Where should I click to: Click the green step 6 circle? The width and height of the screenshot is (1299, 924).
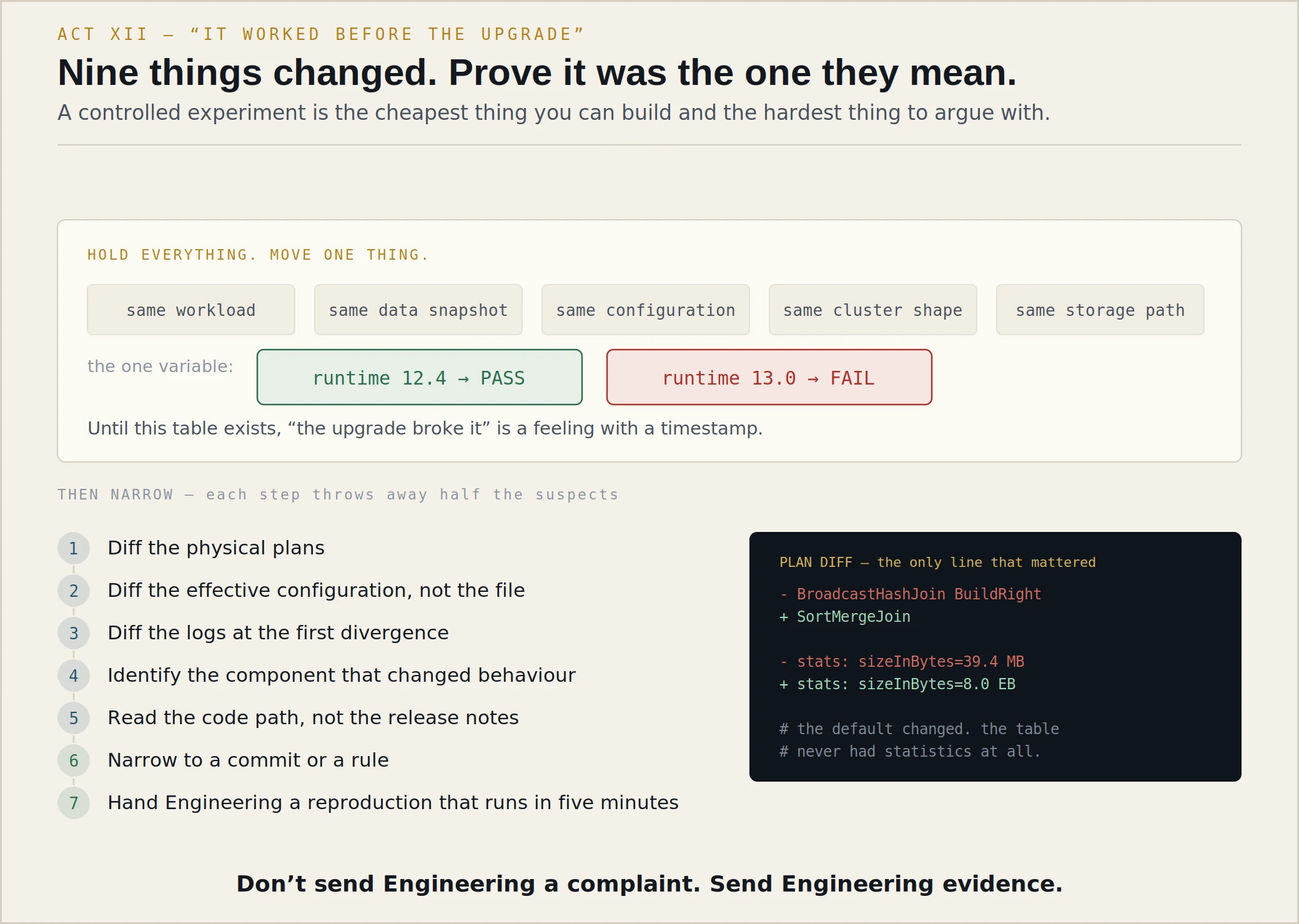pos(74,760)
